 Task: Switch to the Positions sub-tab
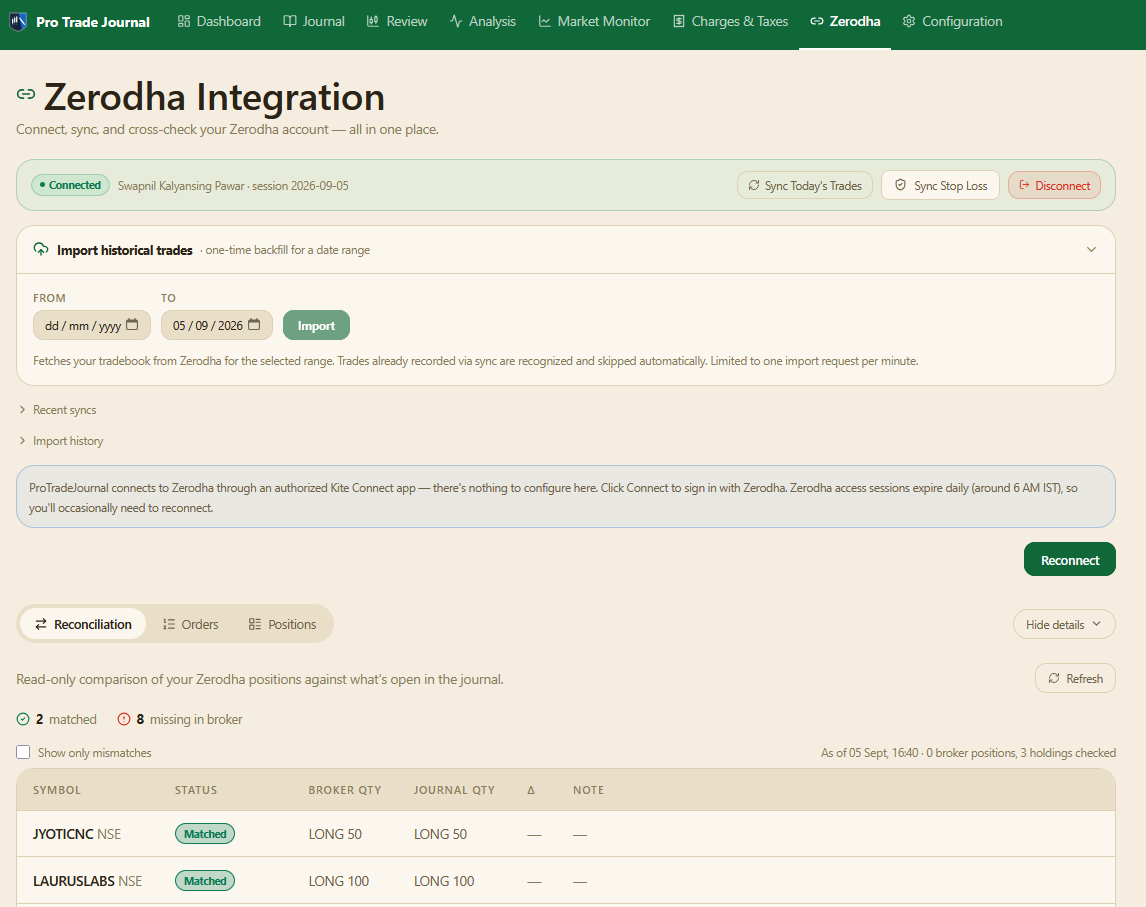coord(282,624)
